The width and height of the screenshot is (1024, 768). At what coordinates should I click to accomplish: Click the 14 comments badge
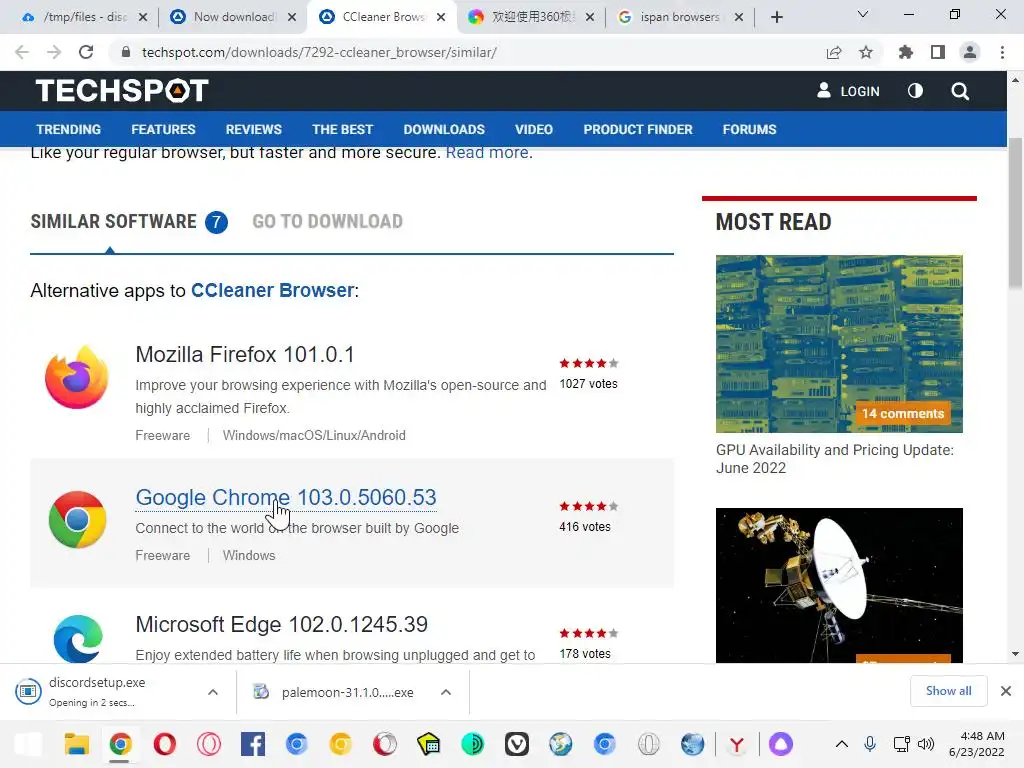[903, 413]
